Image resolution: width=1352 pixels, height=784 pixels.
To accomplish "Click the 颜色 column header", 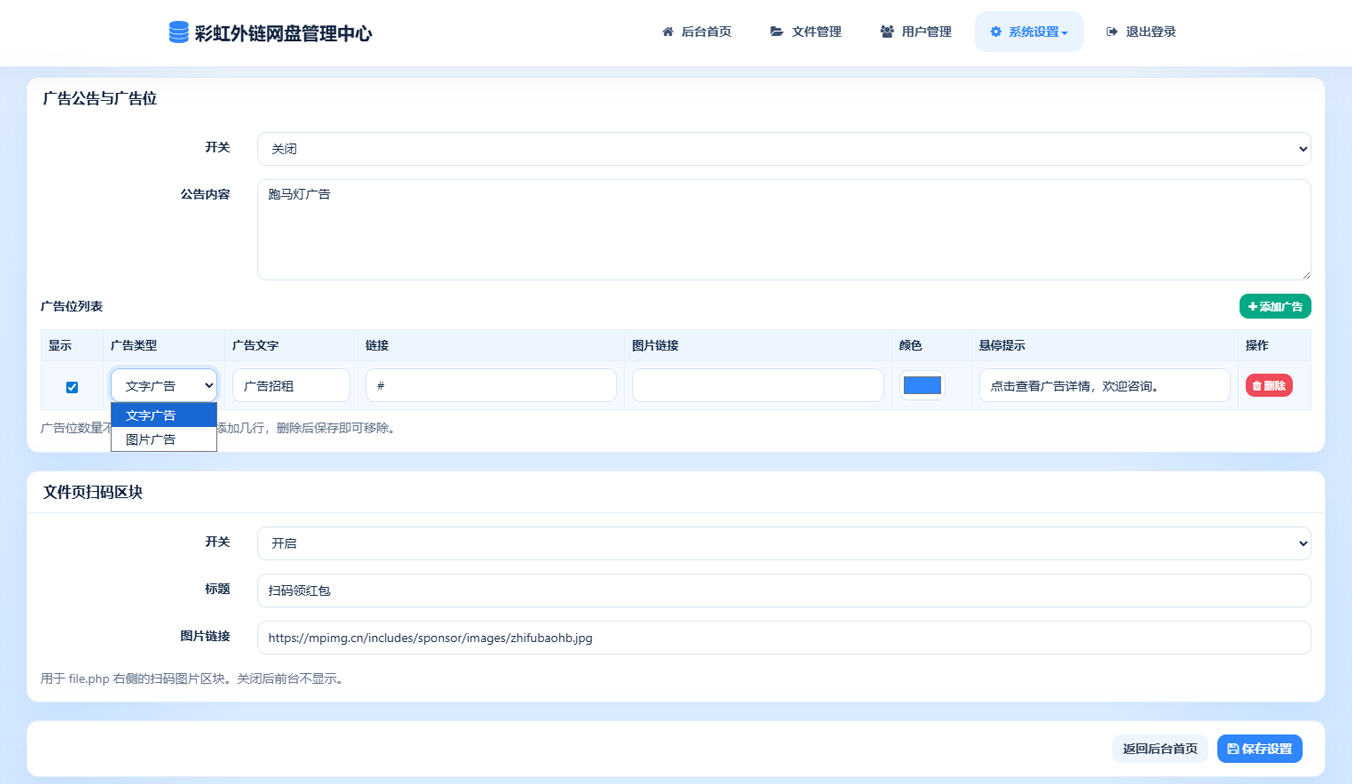I will click(x=911, y=346).
